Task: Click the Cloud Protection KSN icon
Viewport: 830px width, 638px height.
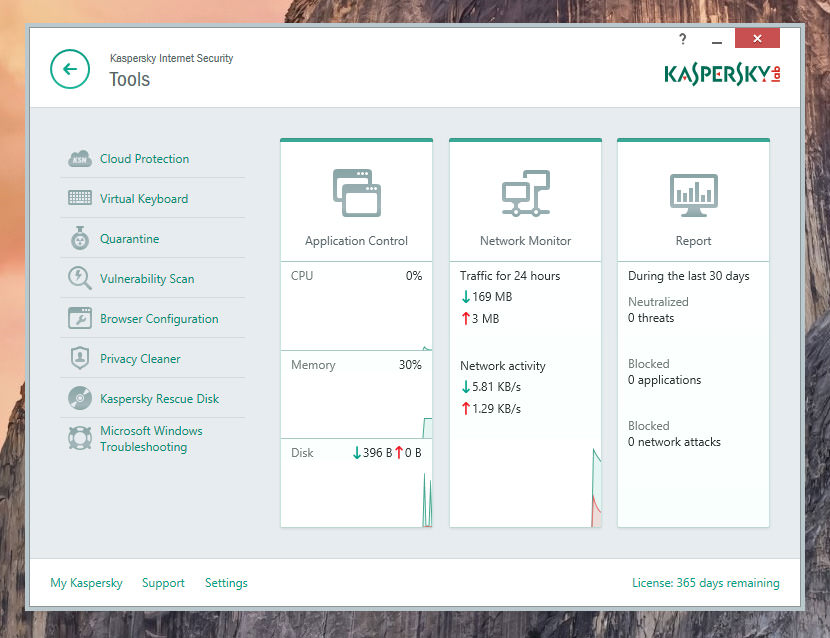Action: [x=80, y=158]
